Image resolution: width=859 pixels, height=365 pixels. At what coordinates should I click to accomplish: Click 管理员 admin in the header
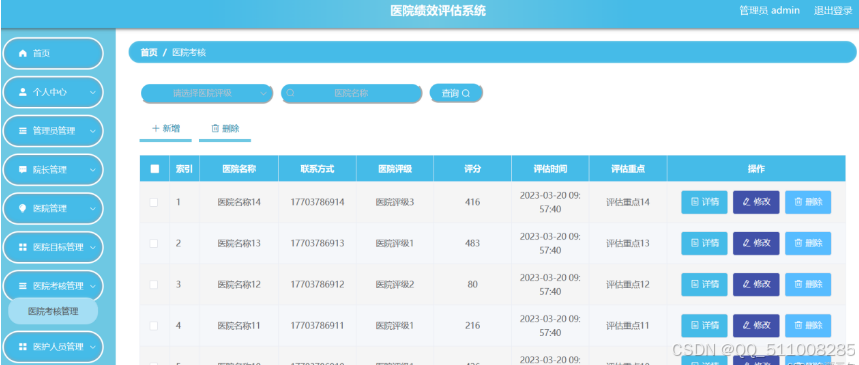coord(769,10)
